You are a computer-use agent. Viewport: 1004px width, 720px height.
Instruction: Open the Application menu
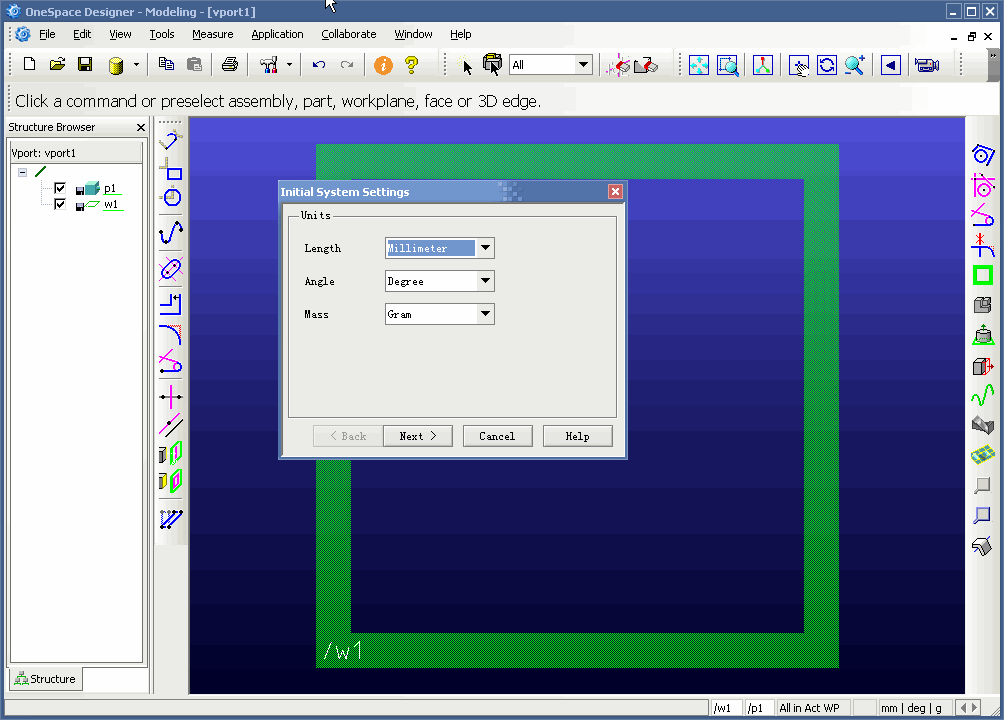click(x=277, y=35)
